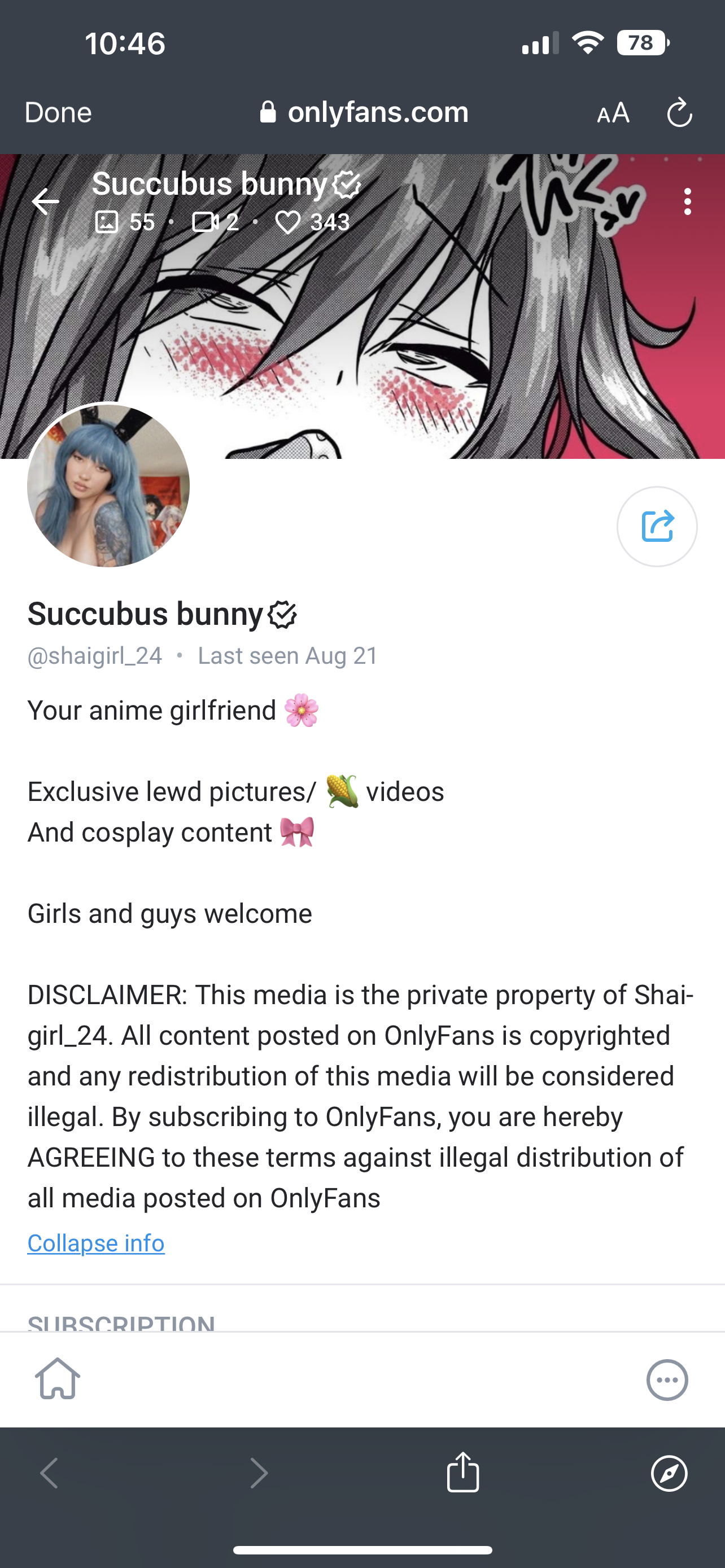Open in Safari using compass icon
This screenshot has width=725, height=1568.
(x=669, y=1473)
